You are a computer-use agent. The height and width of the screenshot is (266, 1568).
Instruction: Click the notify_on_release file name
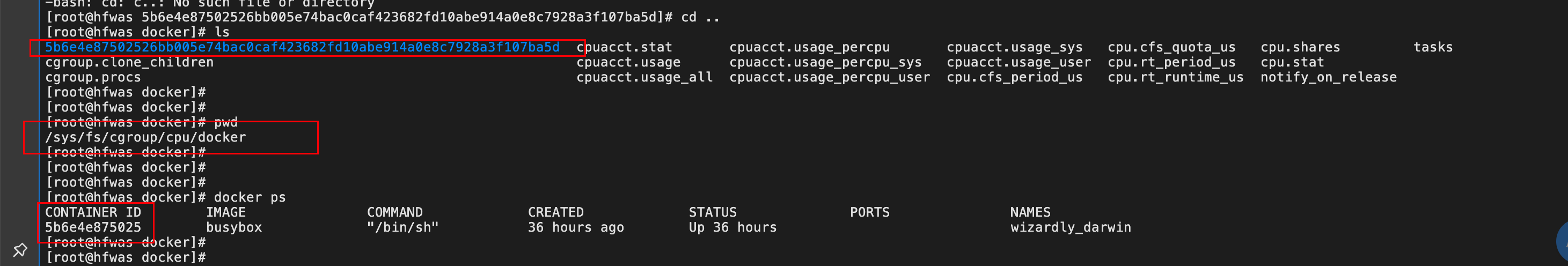point(1328,77)
